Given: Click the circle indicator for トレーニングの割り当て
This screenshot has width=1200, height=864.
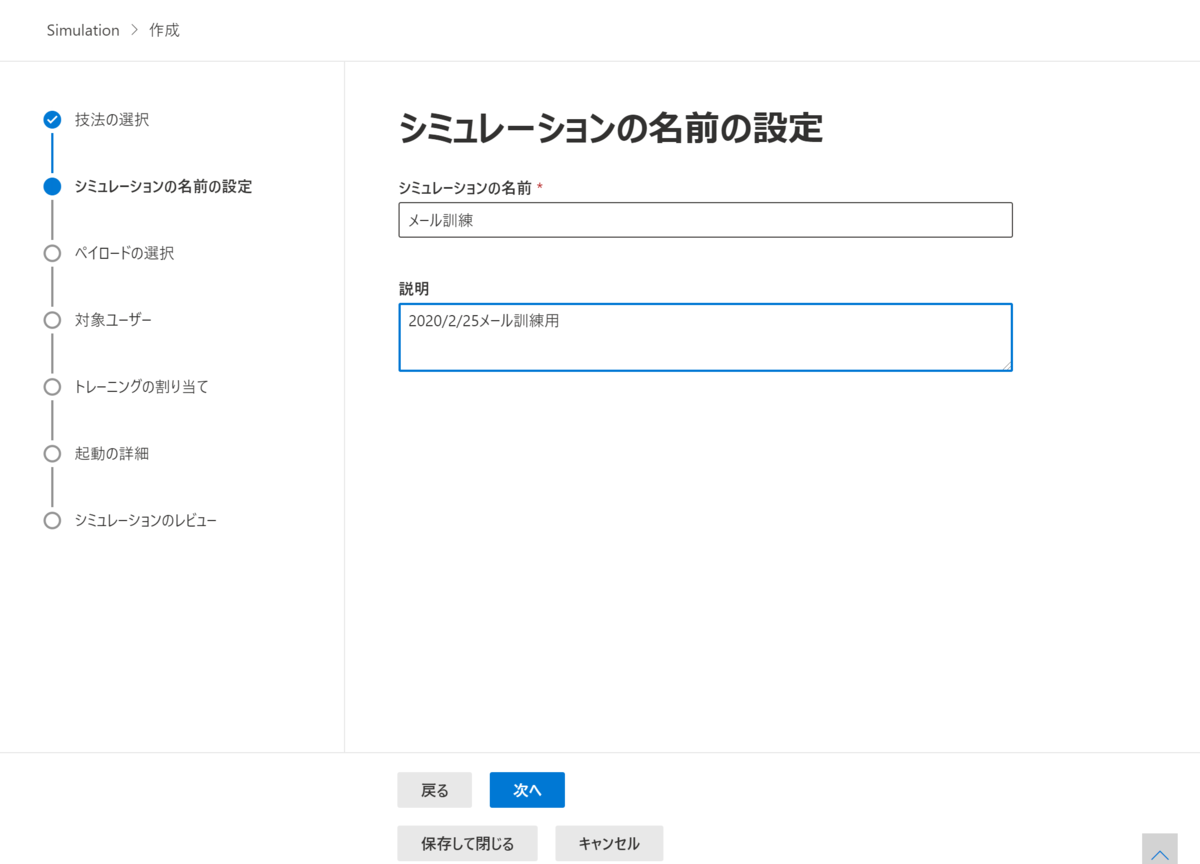Looking at the screenshot, I should click(x=51, y=387).
